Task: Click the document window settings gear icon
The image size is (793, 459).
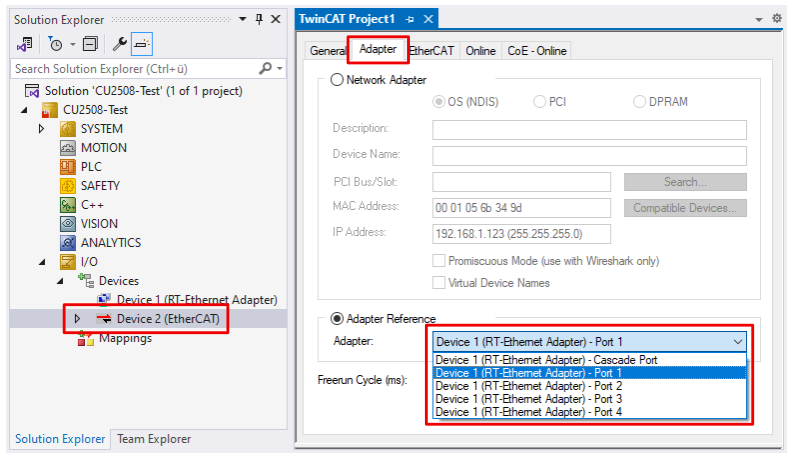Action: [777, 19]
